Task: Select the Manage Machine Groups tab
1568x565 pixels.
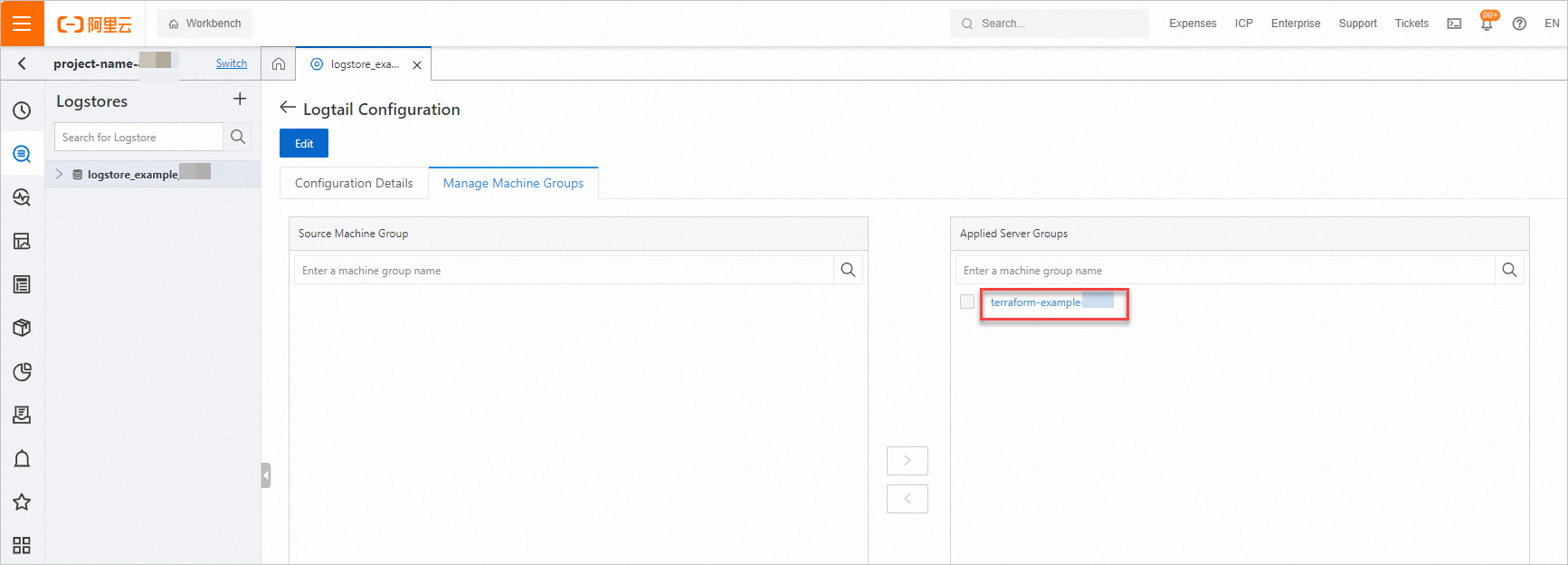Action: point(513,183)
